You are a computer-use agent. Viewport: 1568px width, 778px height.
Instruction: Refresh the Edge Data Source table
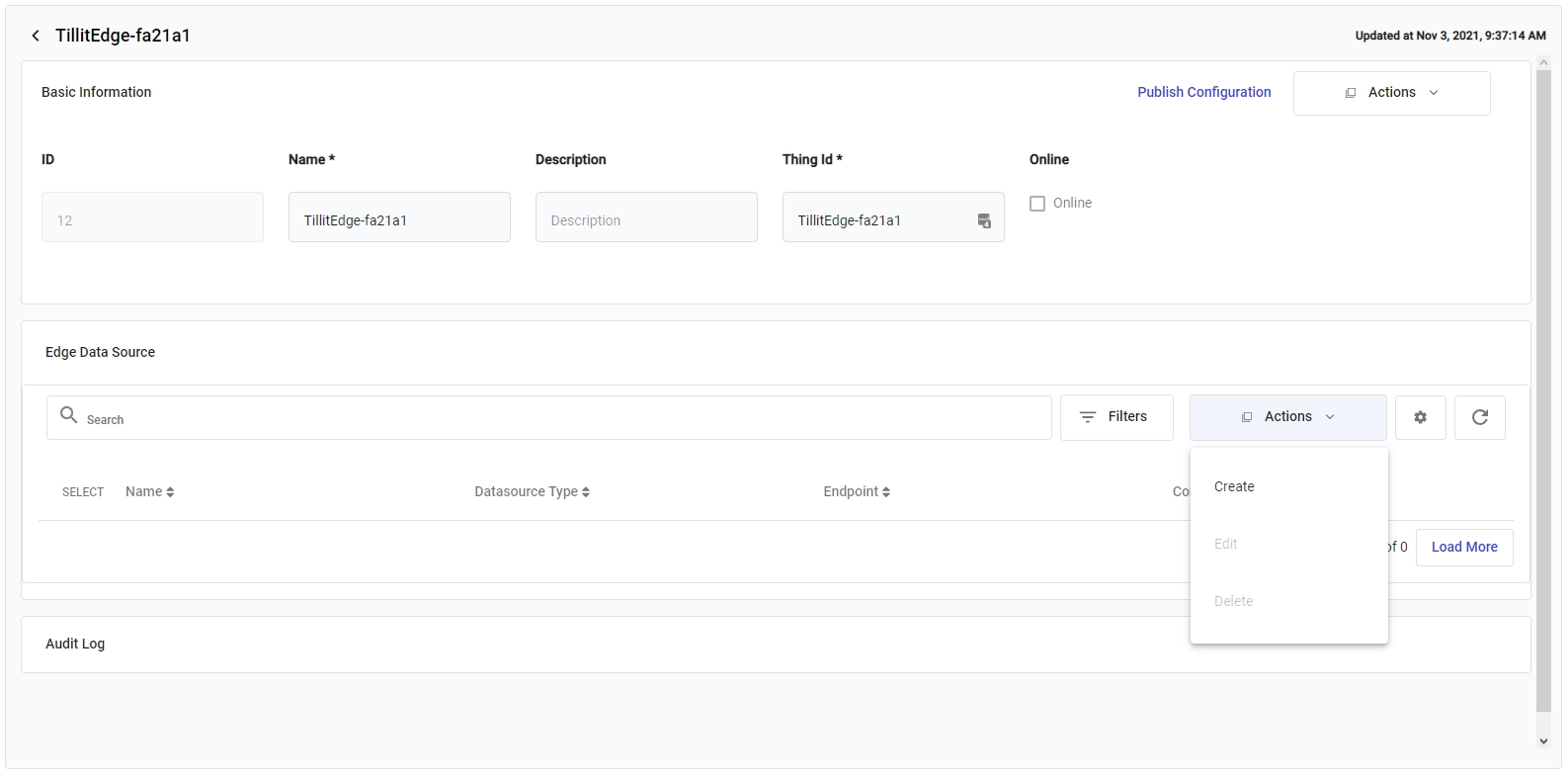click(1479, 417)
